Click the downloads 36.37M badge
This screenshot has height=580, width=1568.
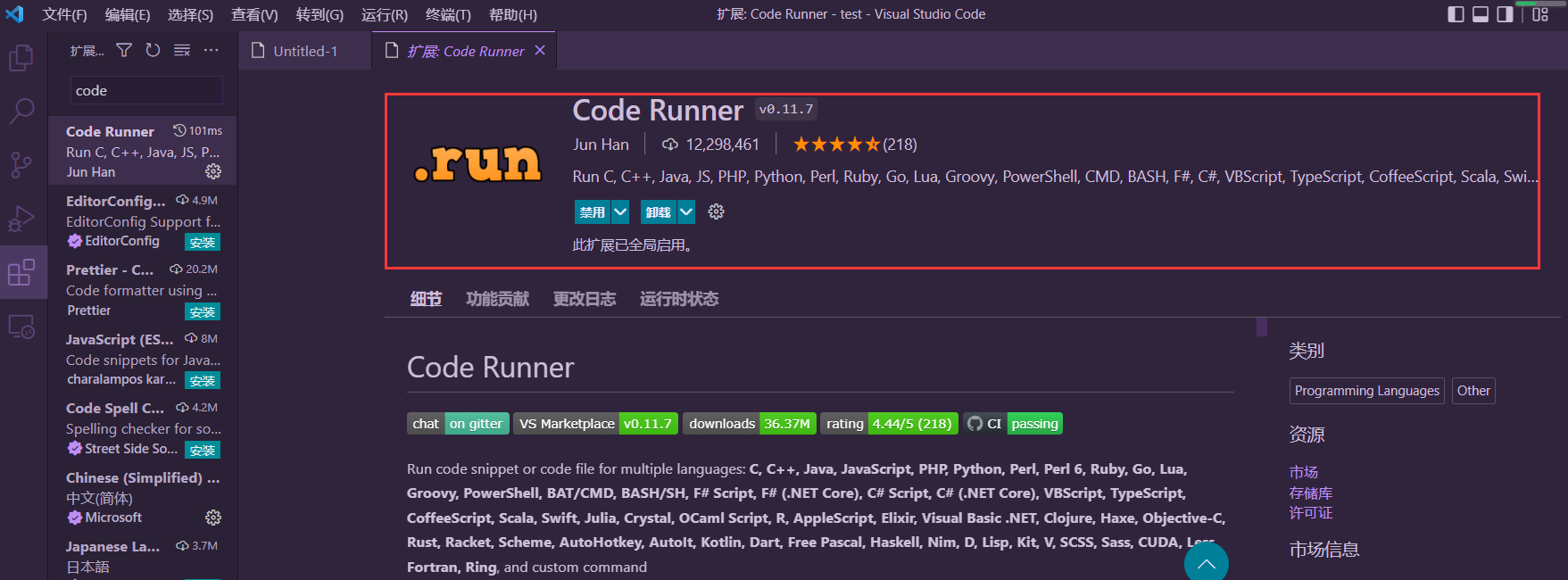750,424
